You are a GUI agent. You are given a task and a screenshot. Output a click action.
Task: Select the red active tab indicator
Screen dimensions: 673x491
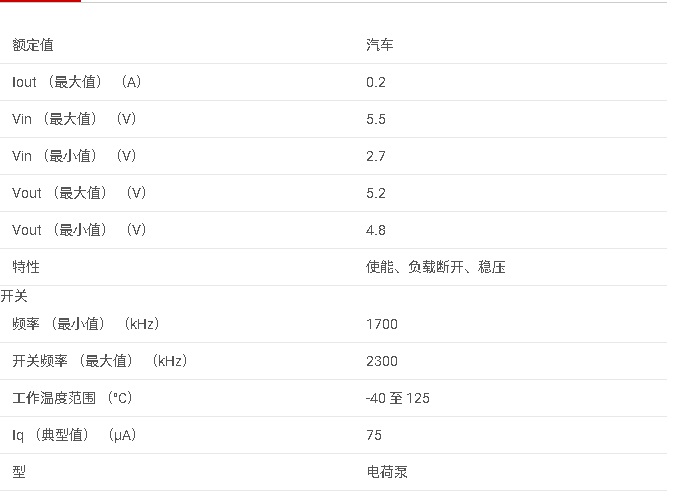coord(40,1)
